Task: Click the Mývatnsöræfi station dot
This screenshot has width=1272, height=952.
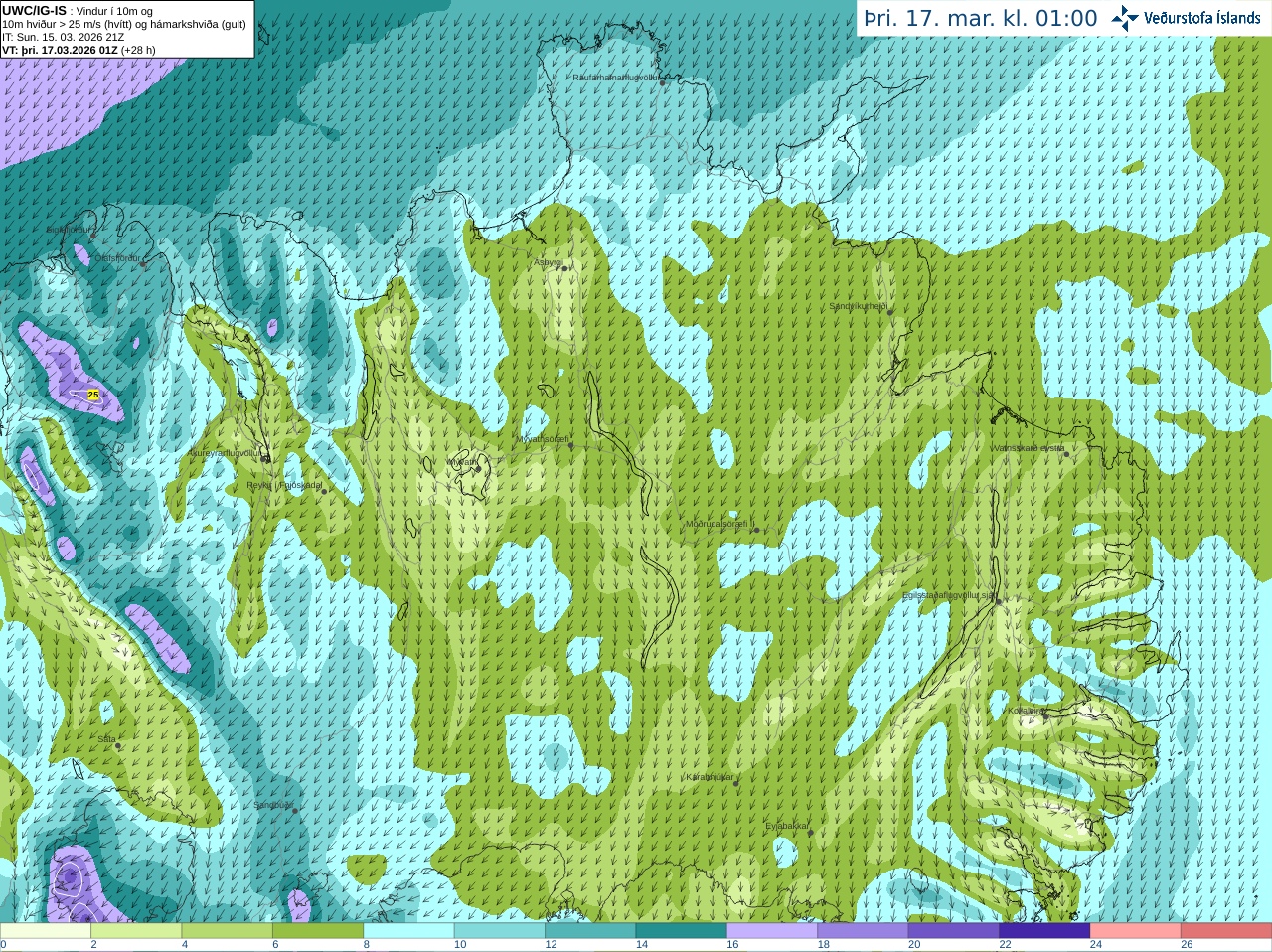Action: click(x=570, y=445)
